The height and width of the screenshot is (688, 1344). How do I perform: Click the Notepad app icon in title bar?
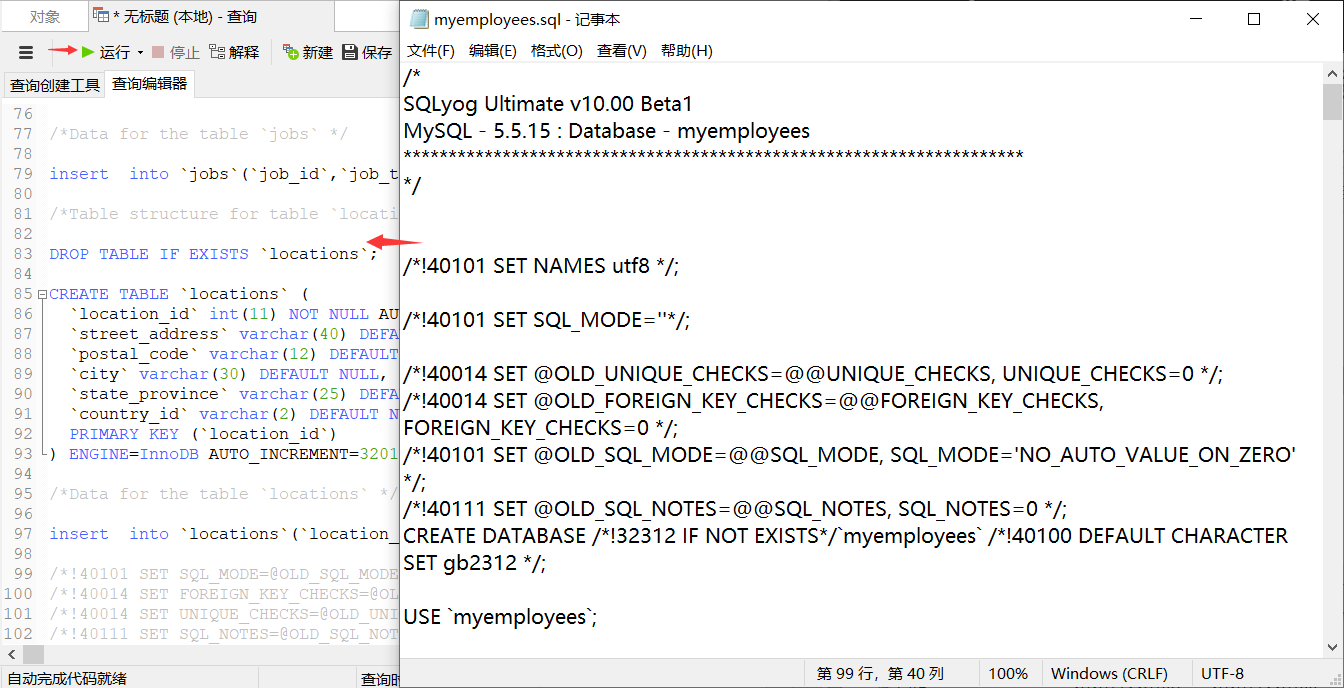[417, 19]
